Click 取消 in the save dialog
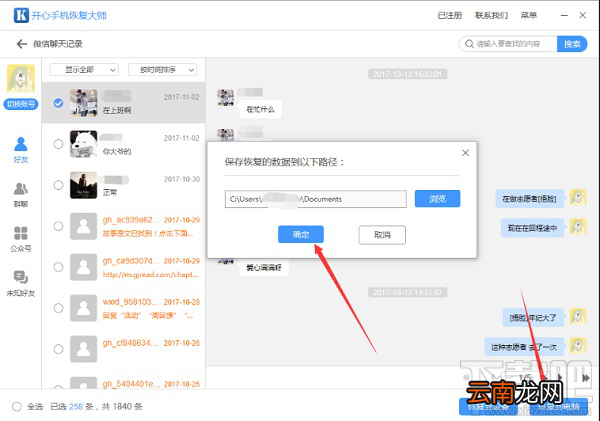This screenshot has width=600, height=421. (382, 235)
